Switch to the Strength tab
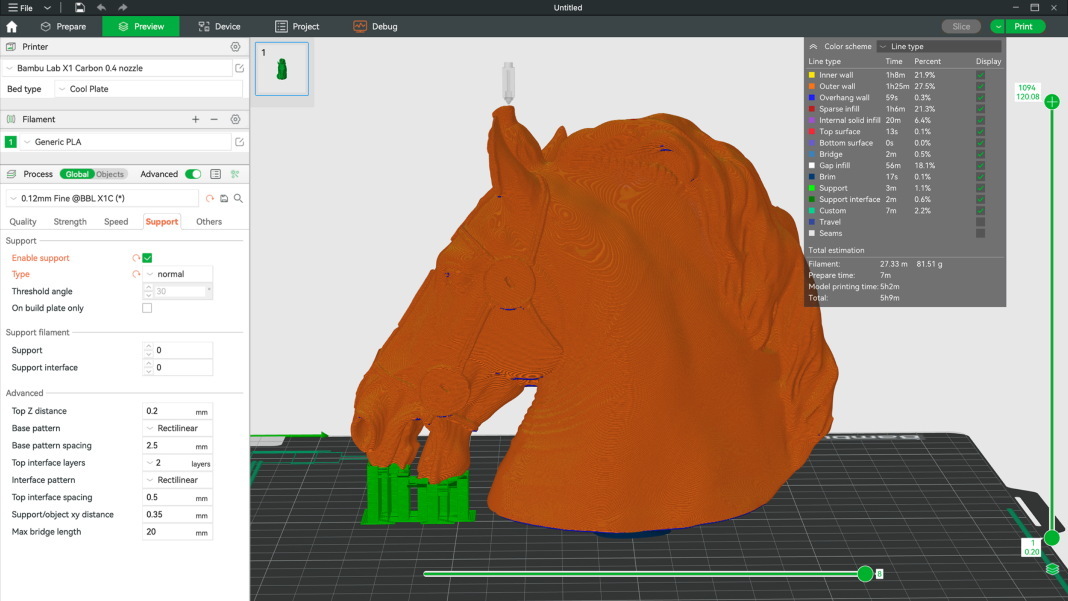 click(70, 221)
